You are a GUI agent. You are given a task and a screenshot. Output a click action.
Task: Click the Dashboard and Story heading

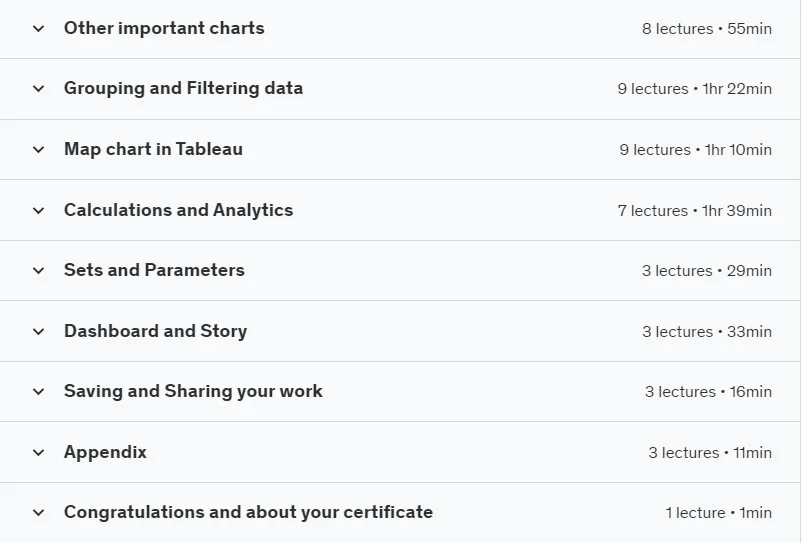click(155, 331)
